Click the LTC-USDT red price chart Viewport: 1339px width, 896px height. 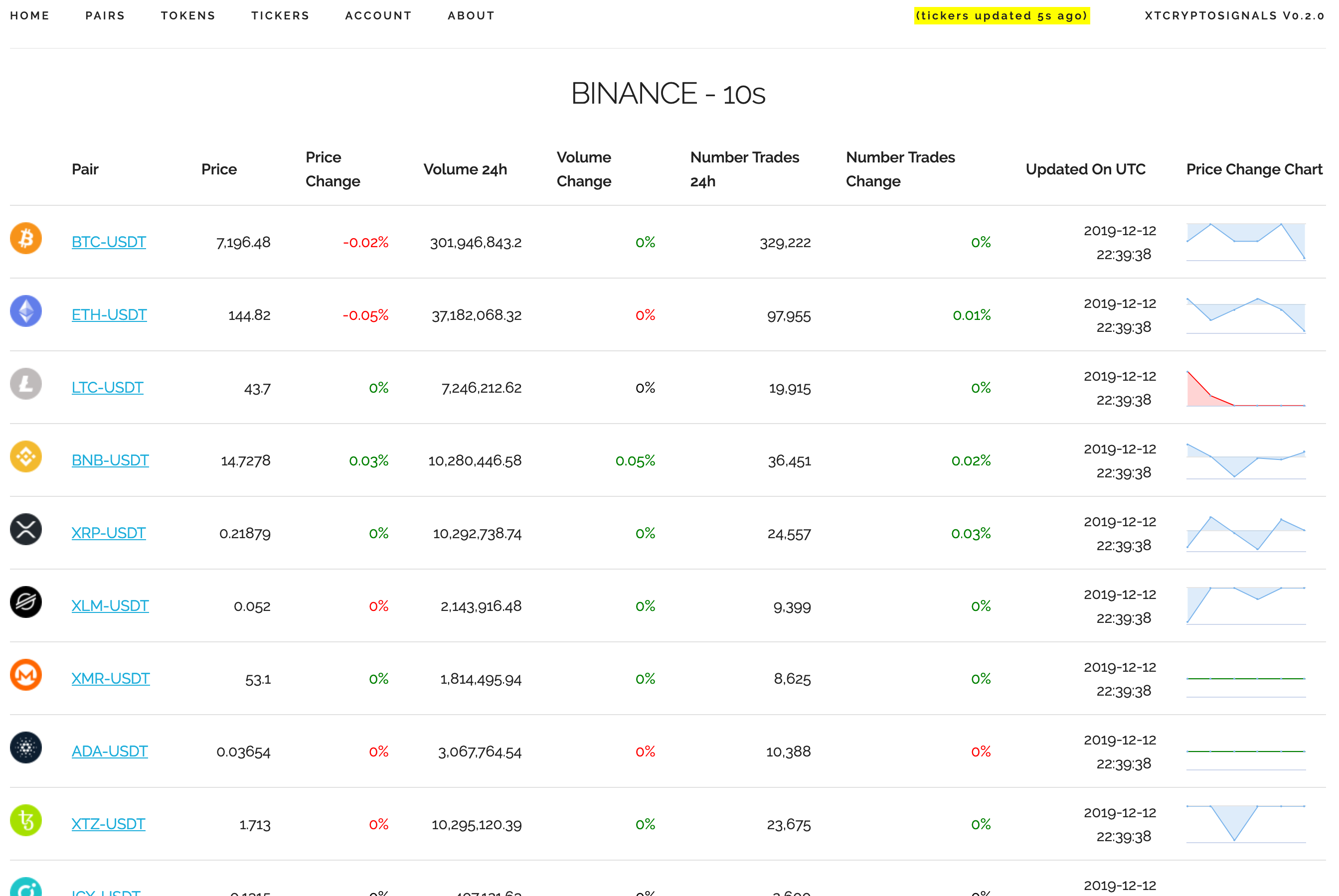(1246, 388)
